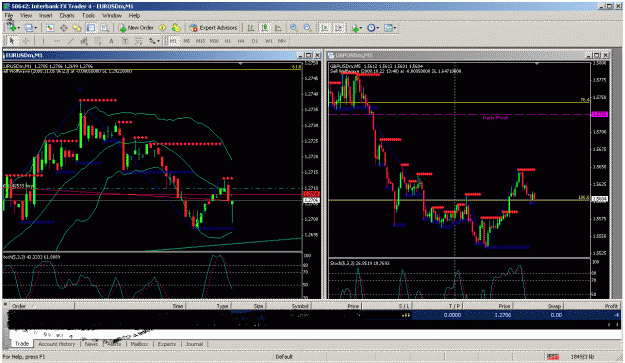Image resolution: width=625 pixels, height=363 pixels.
Task: Switch timeframe to M1
Action: coord(174,41)
